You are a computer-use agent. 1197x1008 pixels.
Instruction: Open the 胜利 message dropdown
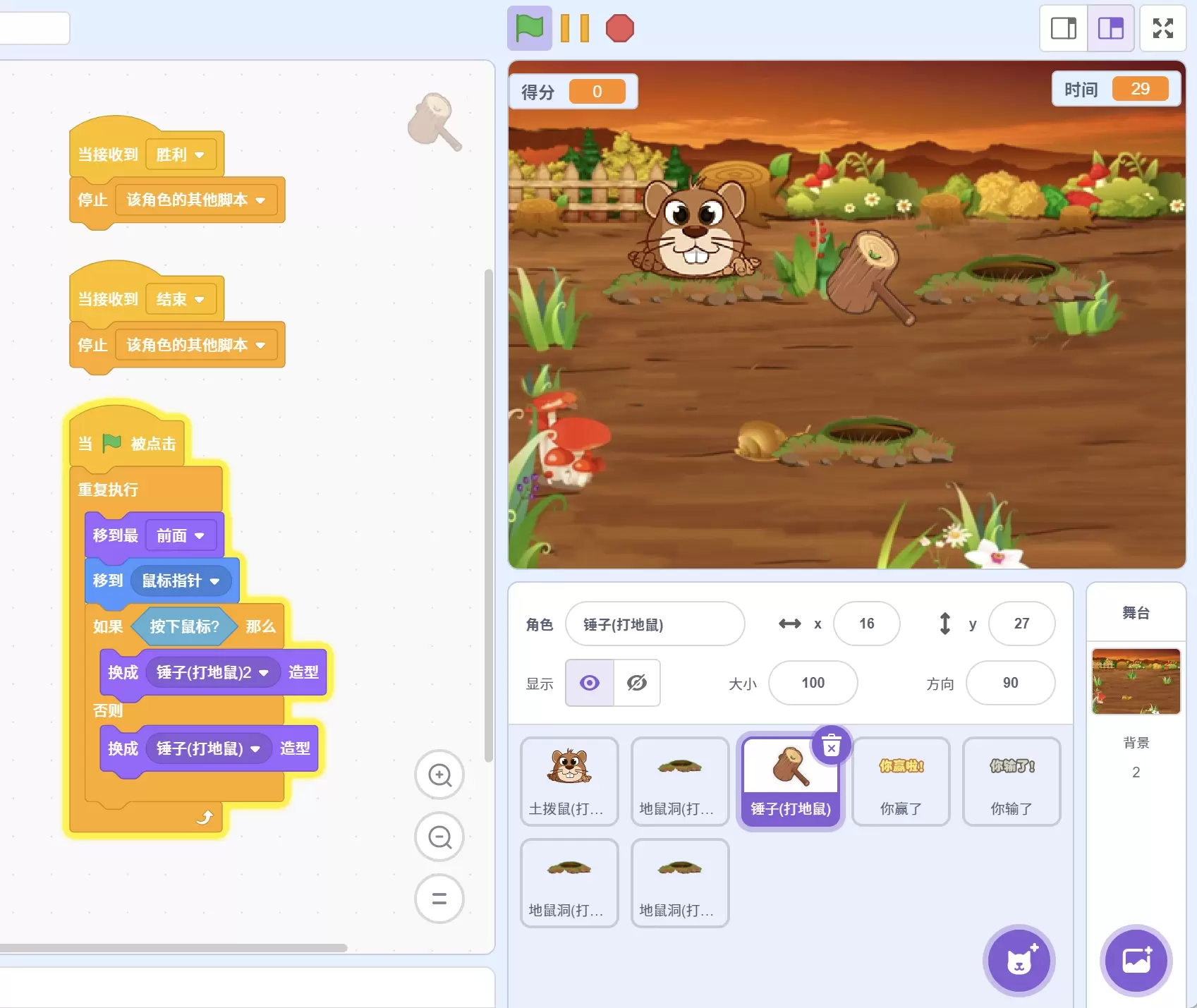181,154
